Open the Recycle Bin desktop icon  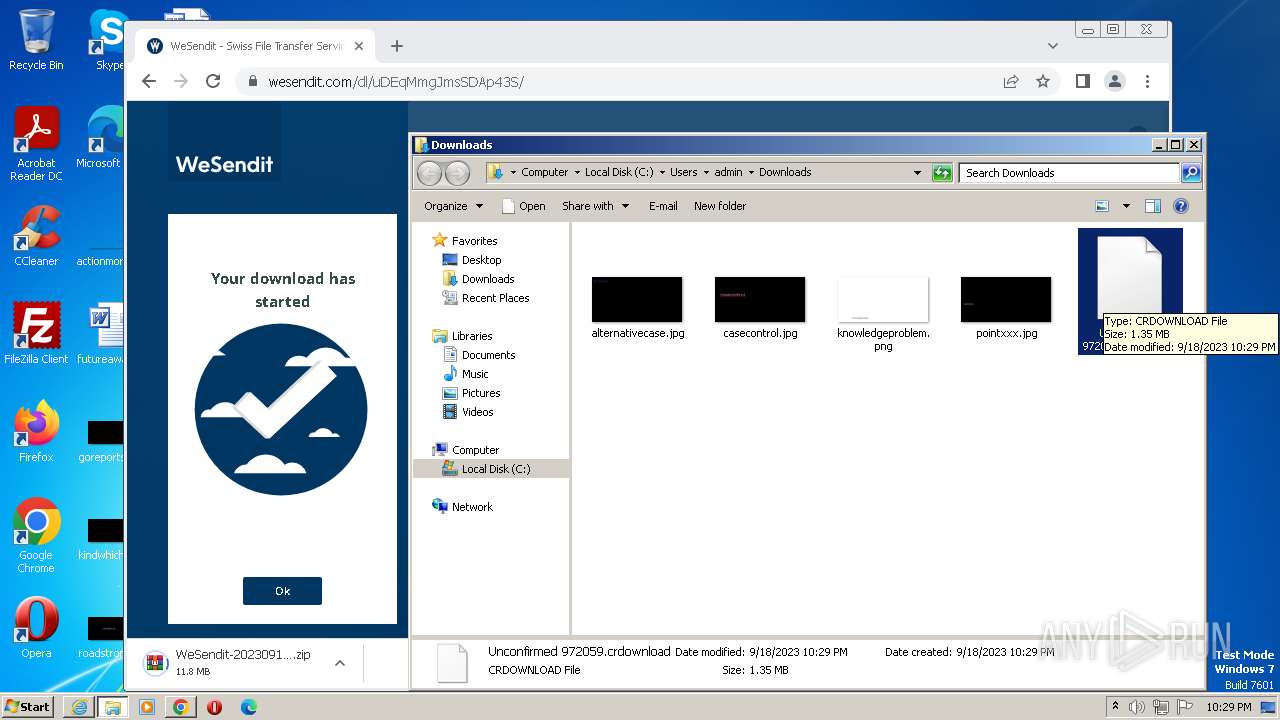36,39
